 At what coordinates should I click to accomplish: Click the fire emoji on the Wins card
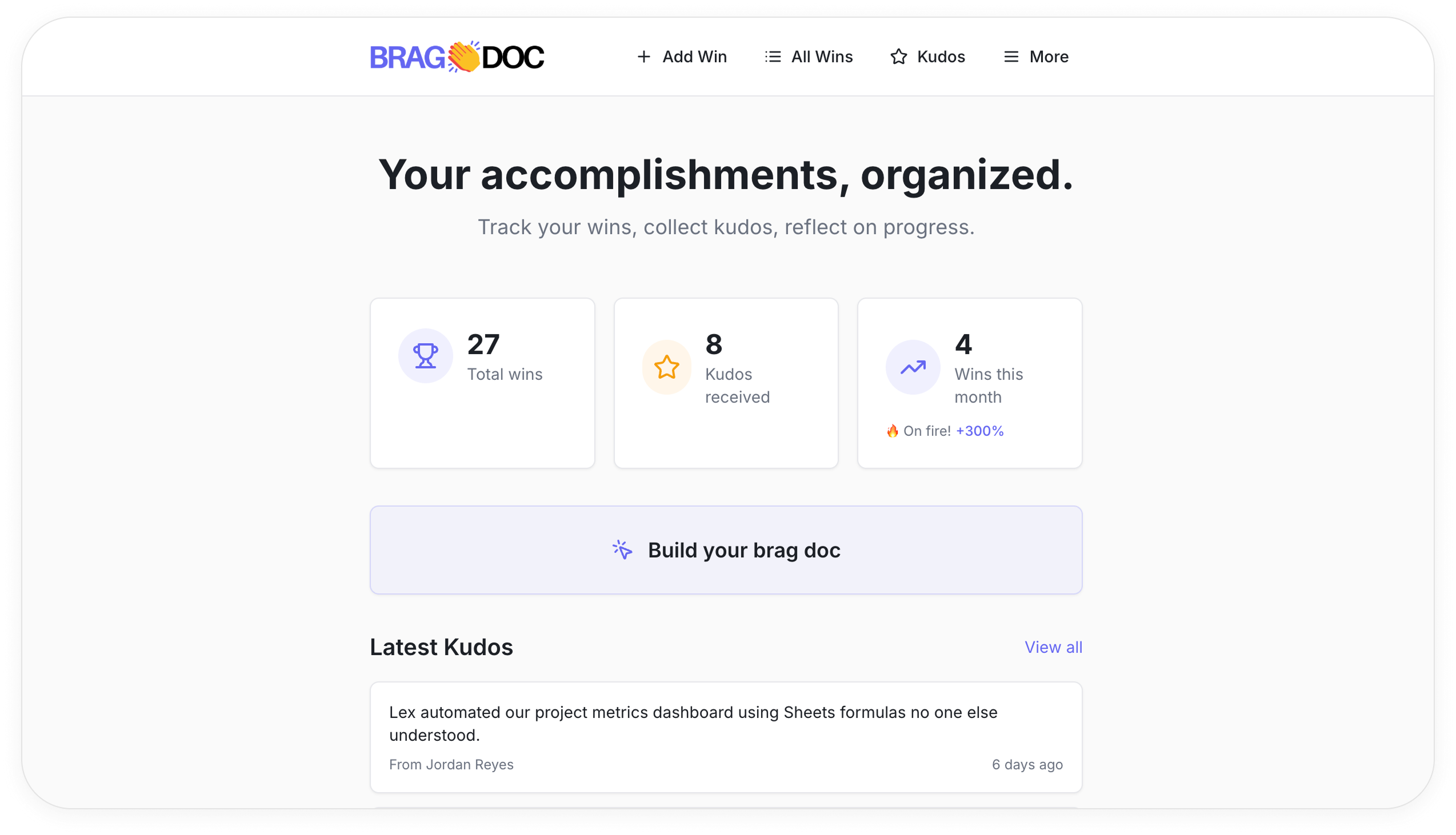892,430
